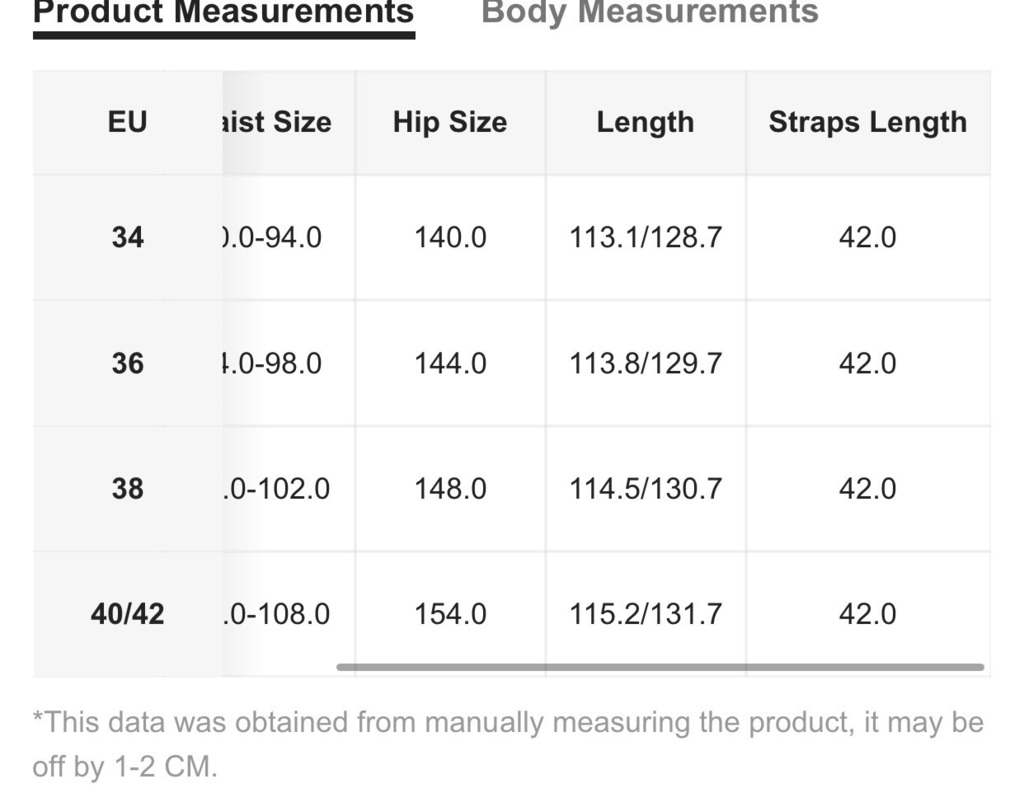1024x807 pixels.
Task: Select the EU size 36 row label
Action: 127,363
